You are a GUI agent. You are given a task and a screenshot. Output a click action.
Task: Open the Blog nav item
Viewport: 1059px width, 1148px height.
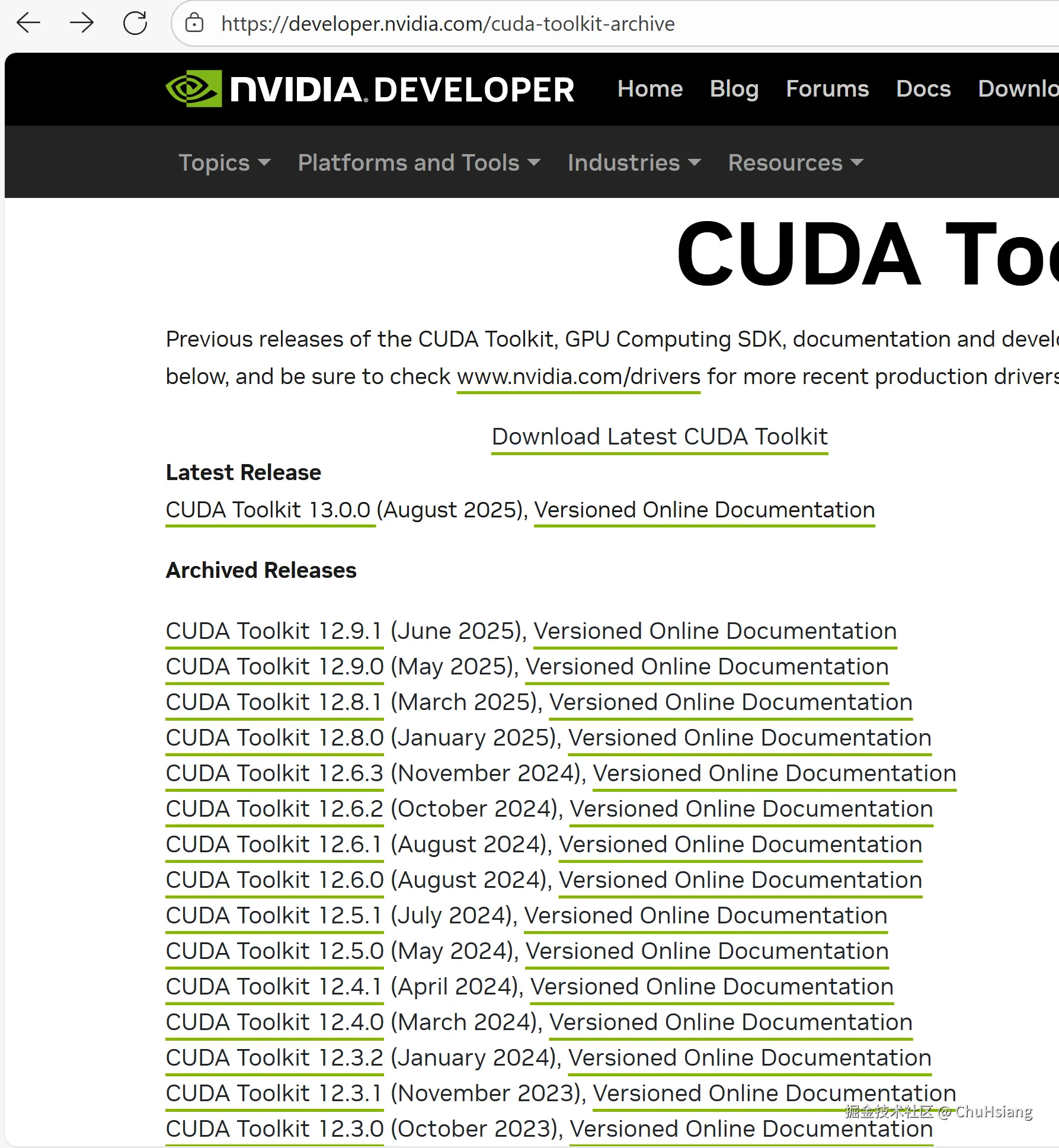734,89
